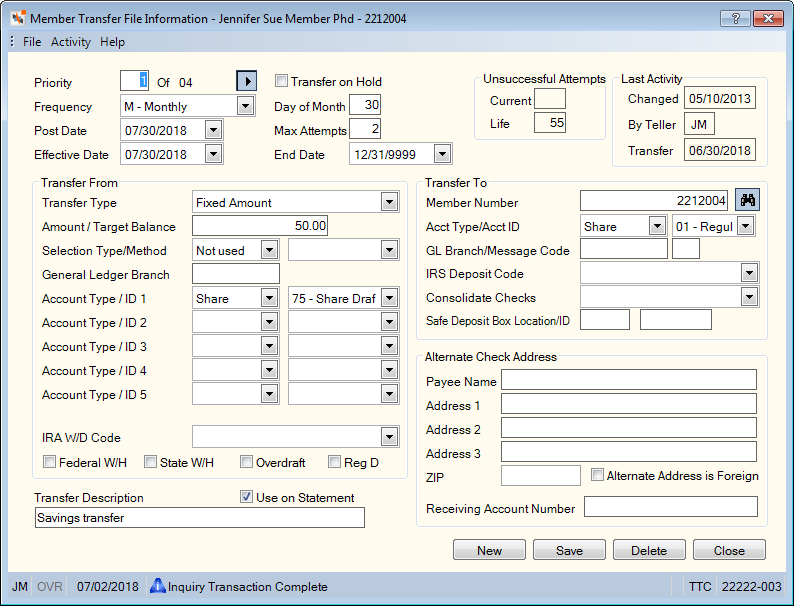This screenshot has height=606, width=794.
Task: Expand the Selection Type 'Not used' dropdown
Action: coord(269,250)
